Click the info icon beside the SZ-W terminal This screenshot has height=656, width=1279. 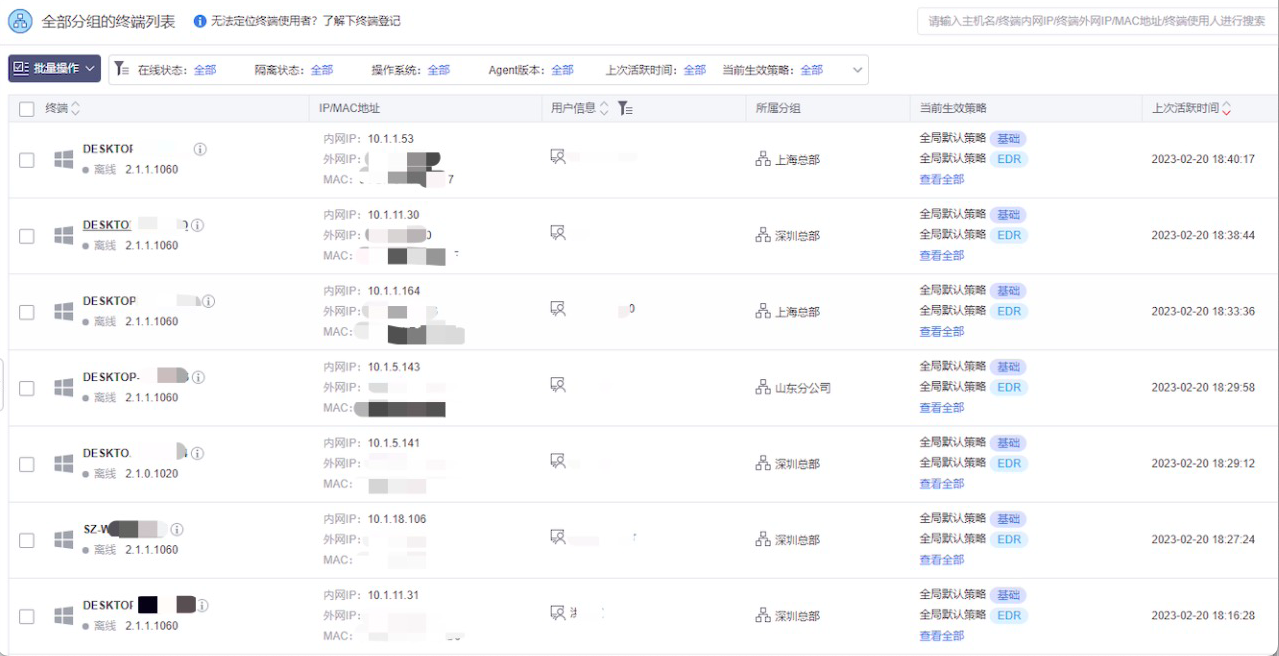[x=176, y=529]
